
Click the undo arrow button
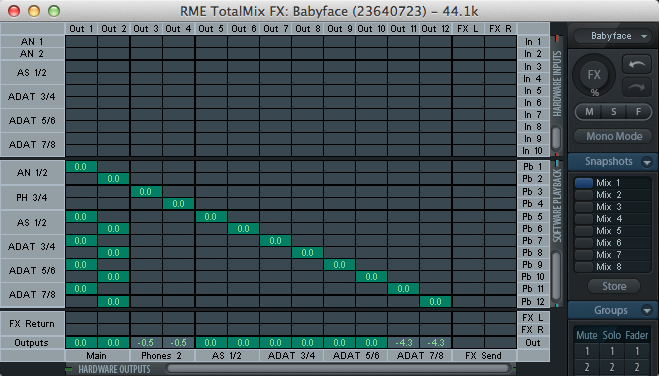coord(637,65)
